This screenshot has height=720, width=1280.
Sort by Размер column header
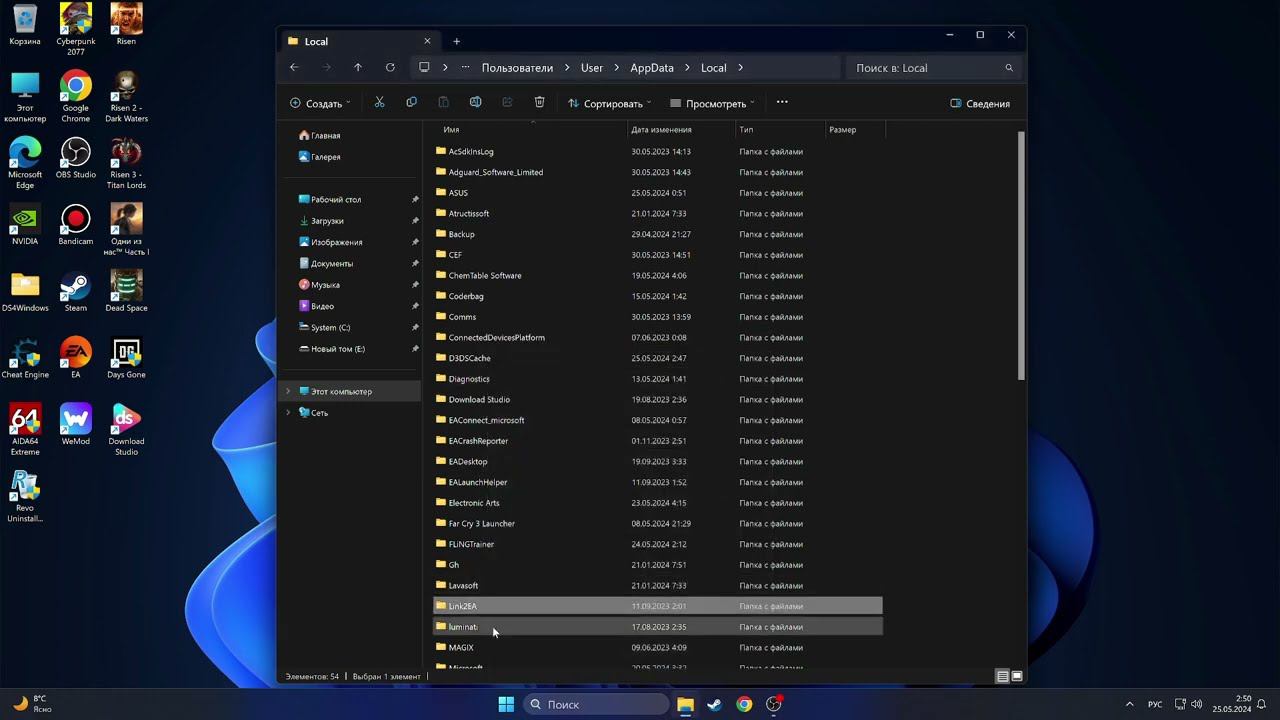(x=843, y=129)
